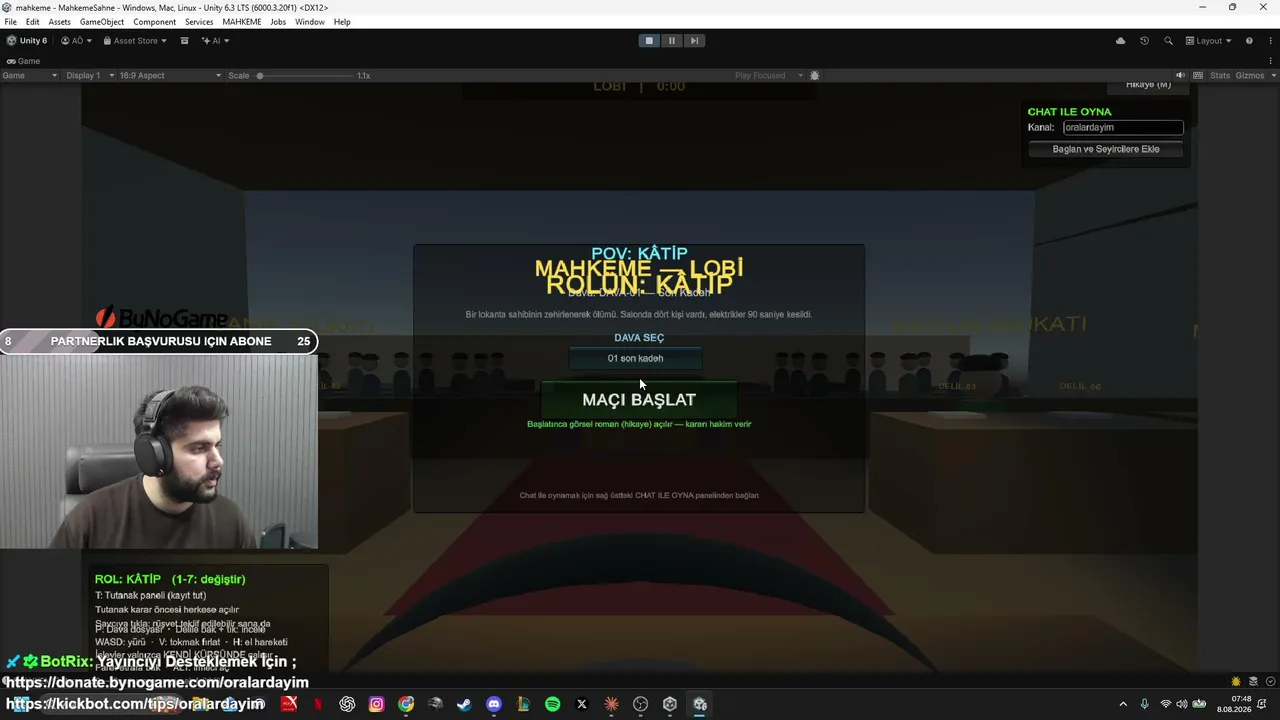Open ChatGPT from the taskbar
This screenshot has height=720, width=1280.
pos(347,704)
